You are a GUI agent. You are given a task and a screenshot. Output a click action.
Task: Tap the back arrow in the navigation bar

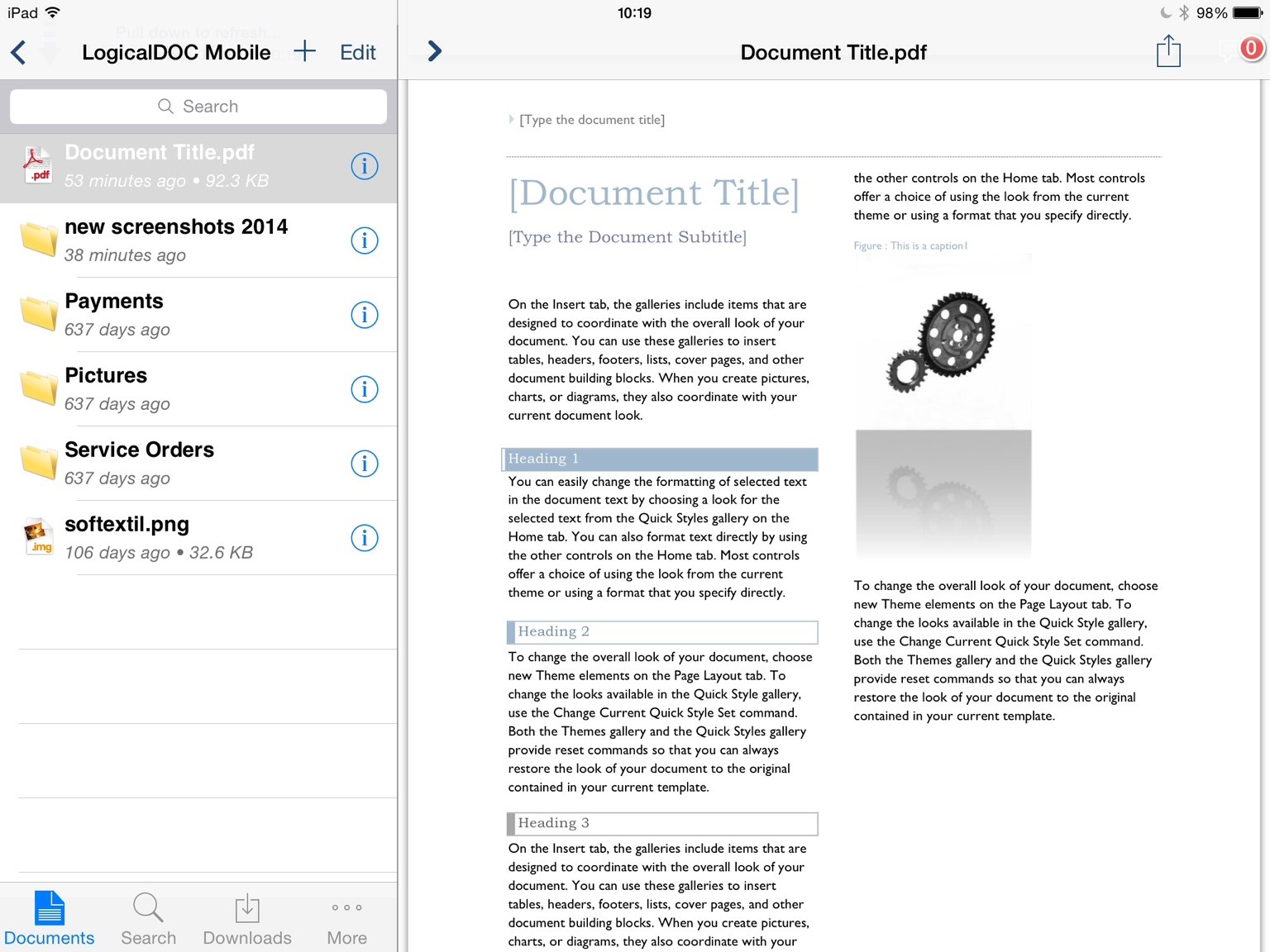18,52
